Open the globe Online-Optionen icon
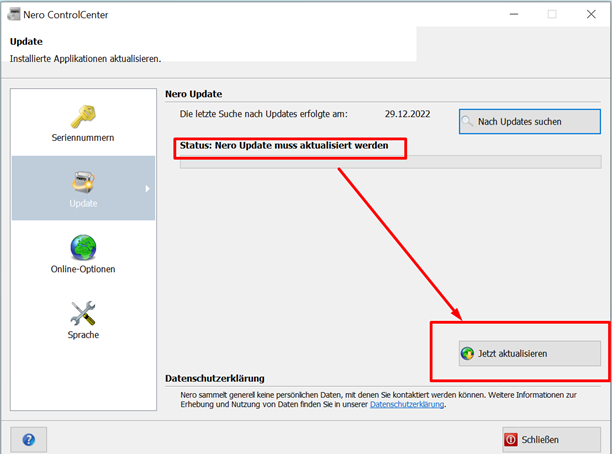This screenshot has height=454, width=612. pos(83,247)
